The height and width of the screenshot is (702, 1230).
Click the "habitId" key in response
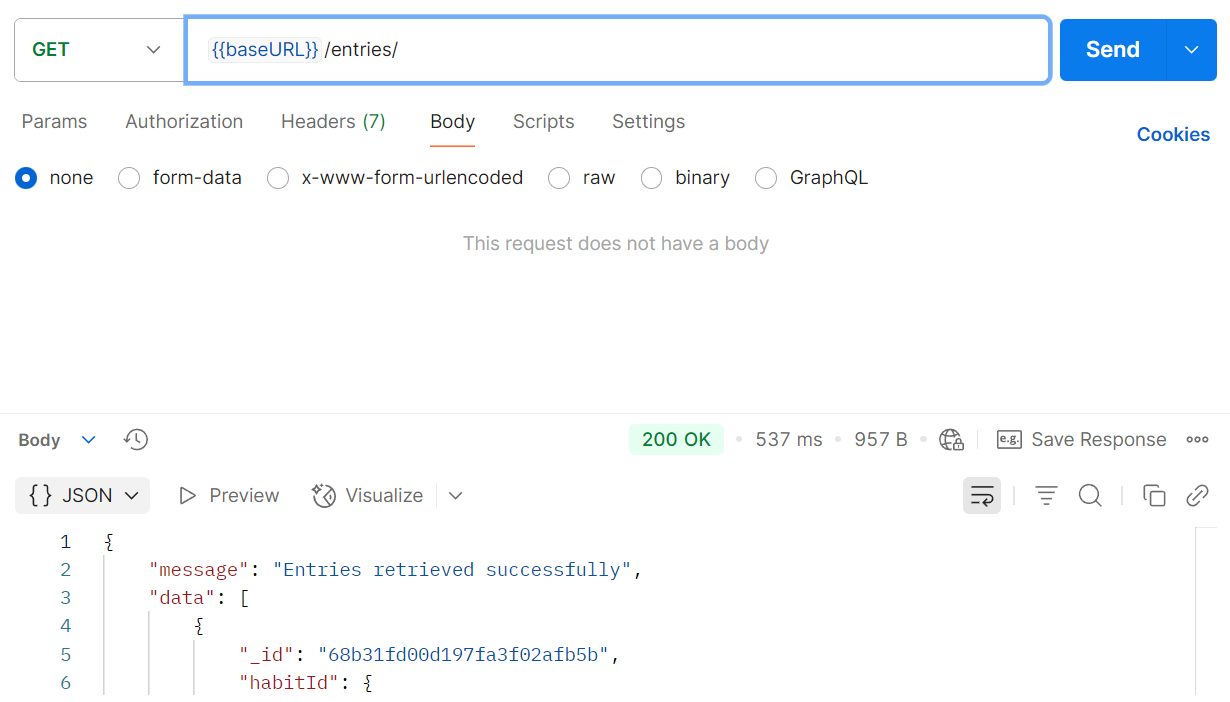click(290, 683)
